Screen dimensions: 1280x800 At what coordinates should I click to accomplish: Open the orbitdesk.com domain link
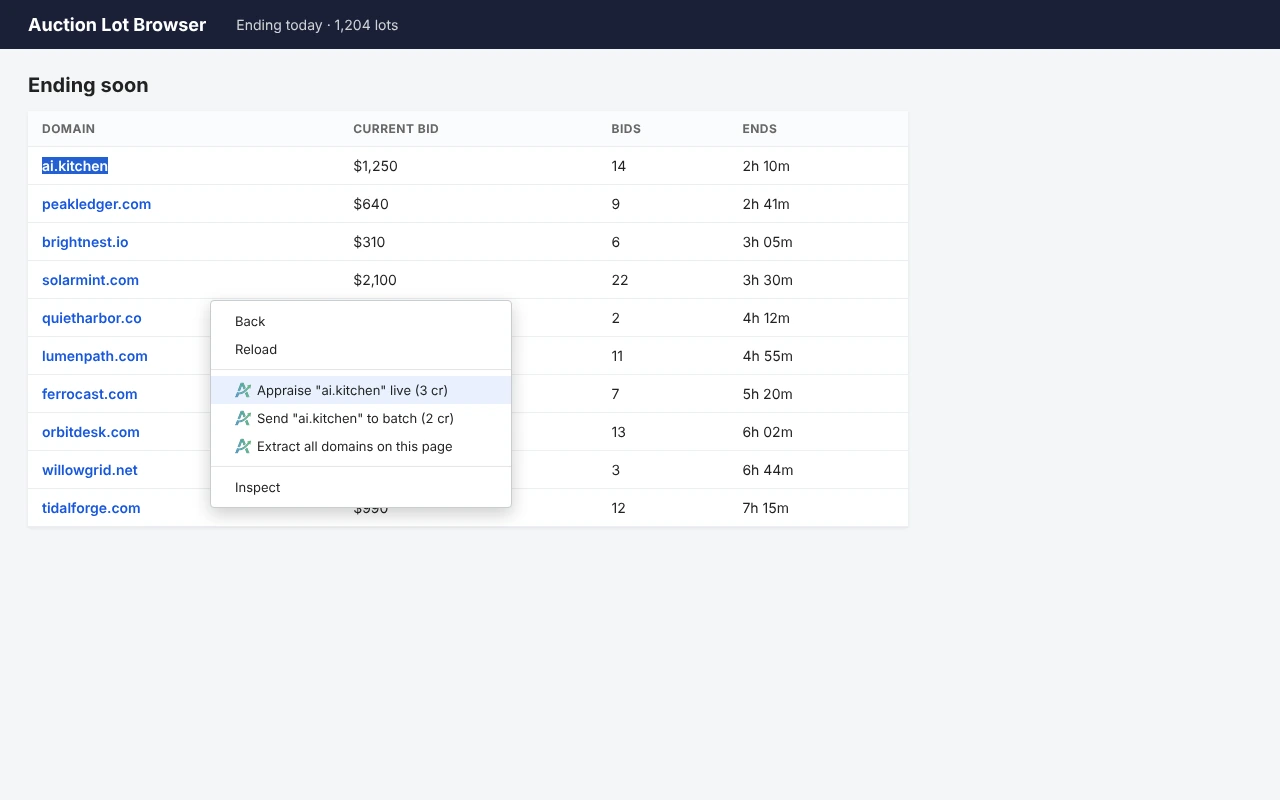(x=91, y=432)
